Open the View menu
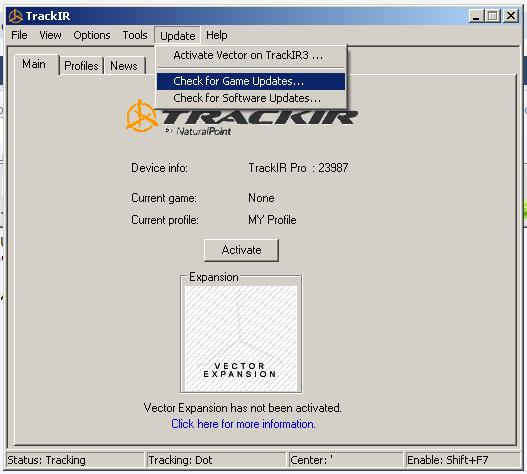This screenshot has height=474, width=527. pyautogui.click(x=50, y=35)
